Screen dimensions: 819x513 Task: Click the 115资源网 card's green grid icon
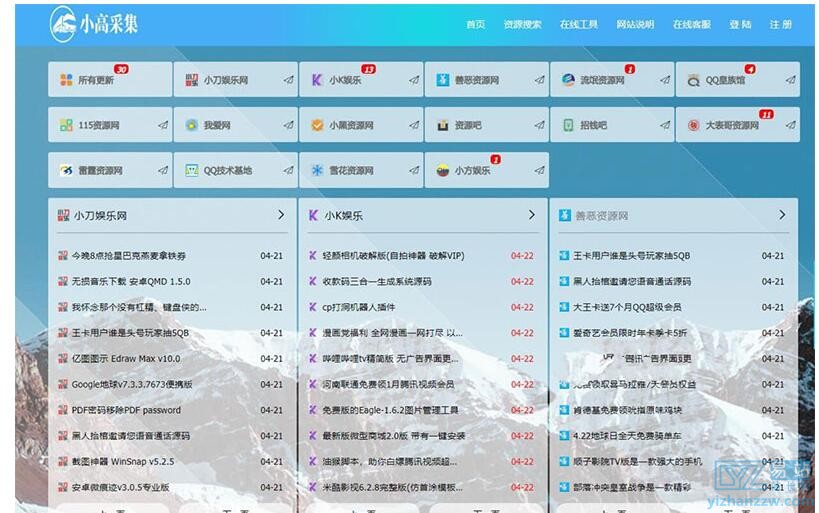point(66,125)
